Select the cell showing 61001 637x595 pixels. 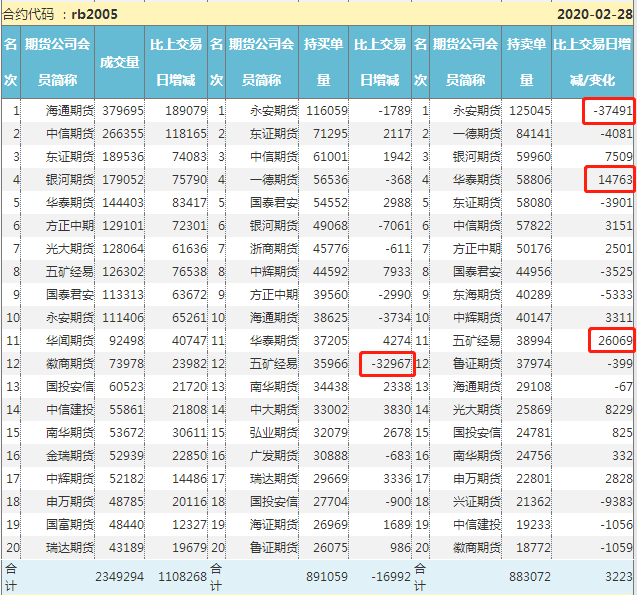(x=330, y=156)
